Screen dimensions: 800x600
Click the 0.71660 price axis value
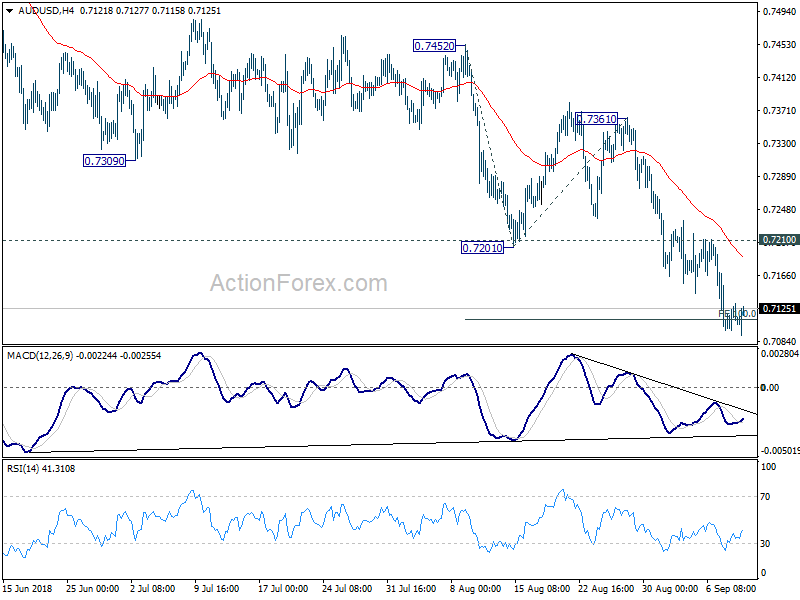pos(779,276)
